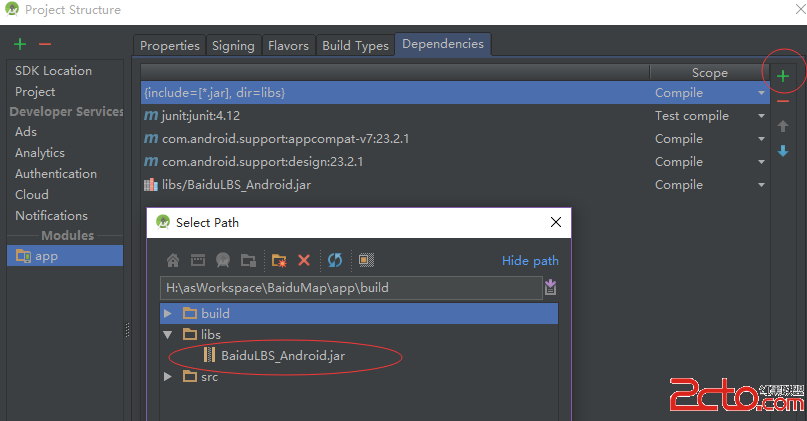This screenshot has width=807, height=421.
Task: Toggle showing hidden files and directories
Action: pyautogui.click(x=366, y=260)
